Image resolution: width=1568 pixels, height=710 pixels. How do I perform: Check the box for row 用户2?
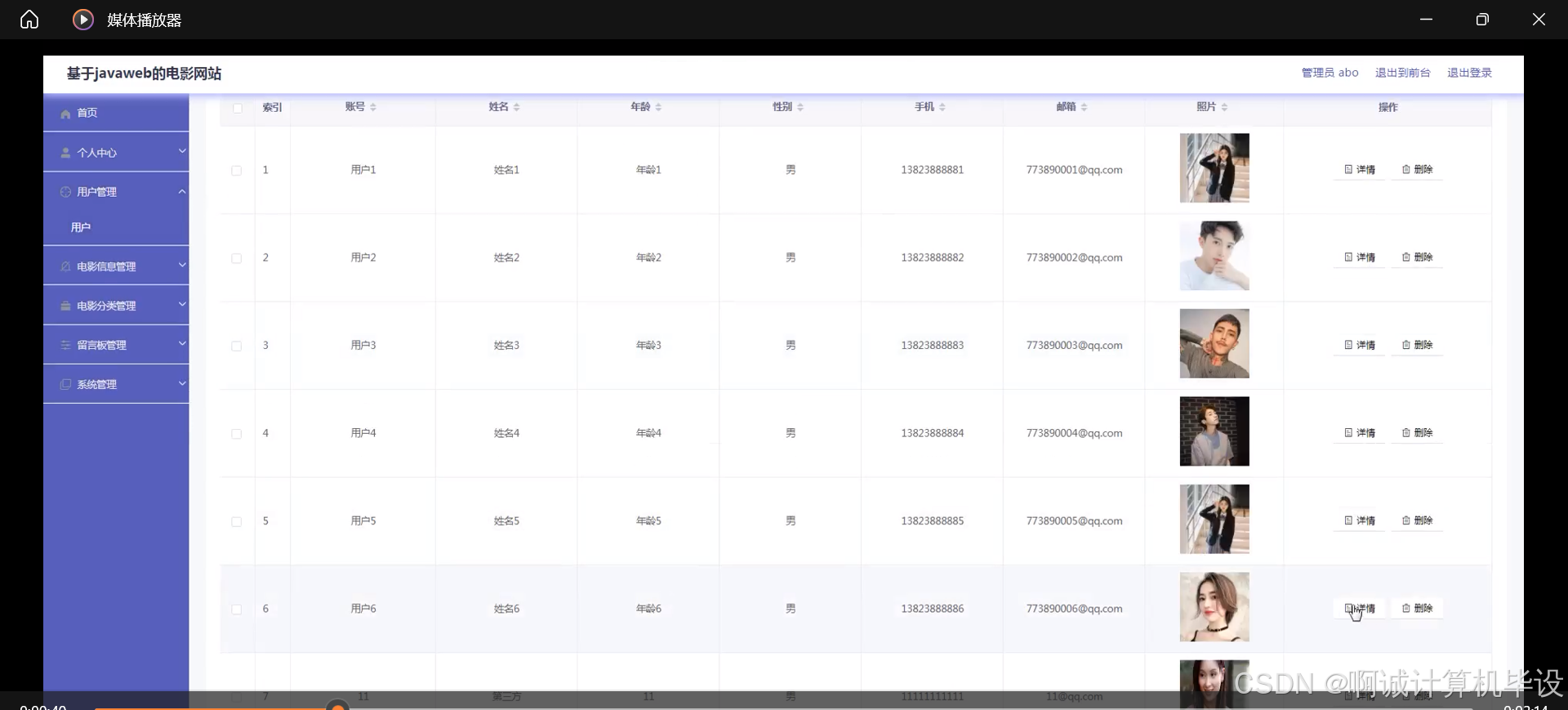pyautogui.click(x=237, y=258)
